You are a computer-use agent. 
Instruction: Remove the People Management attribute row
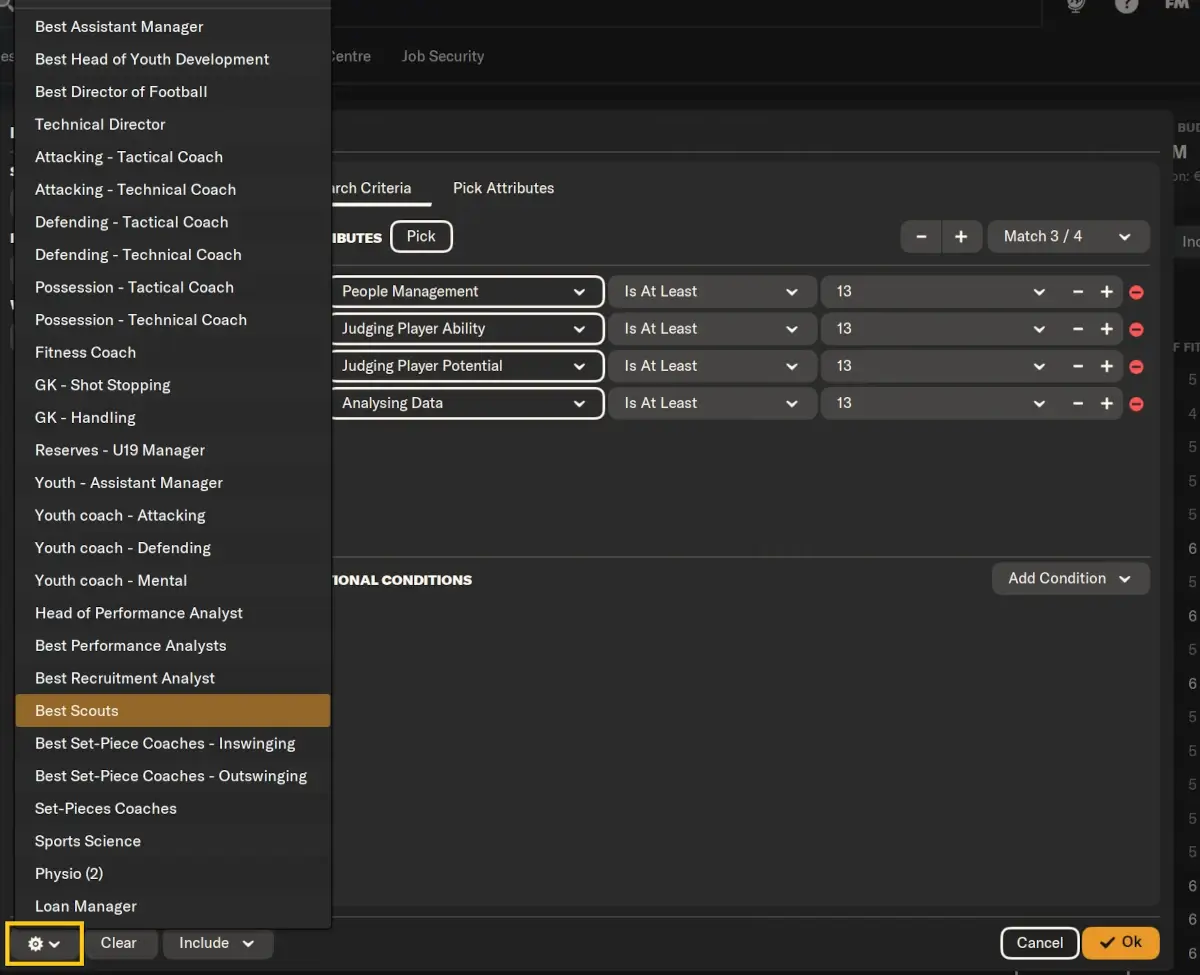pyautogui.click(x=1136, y=292)
